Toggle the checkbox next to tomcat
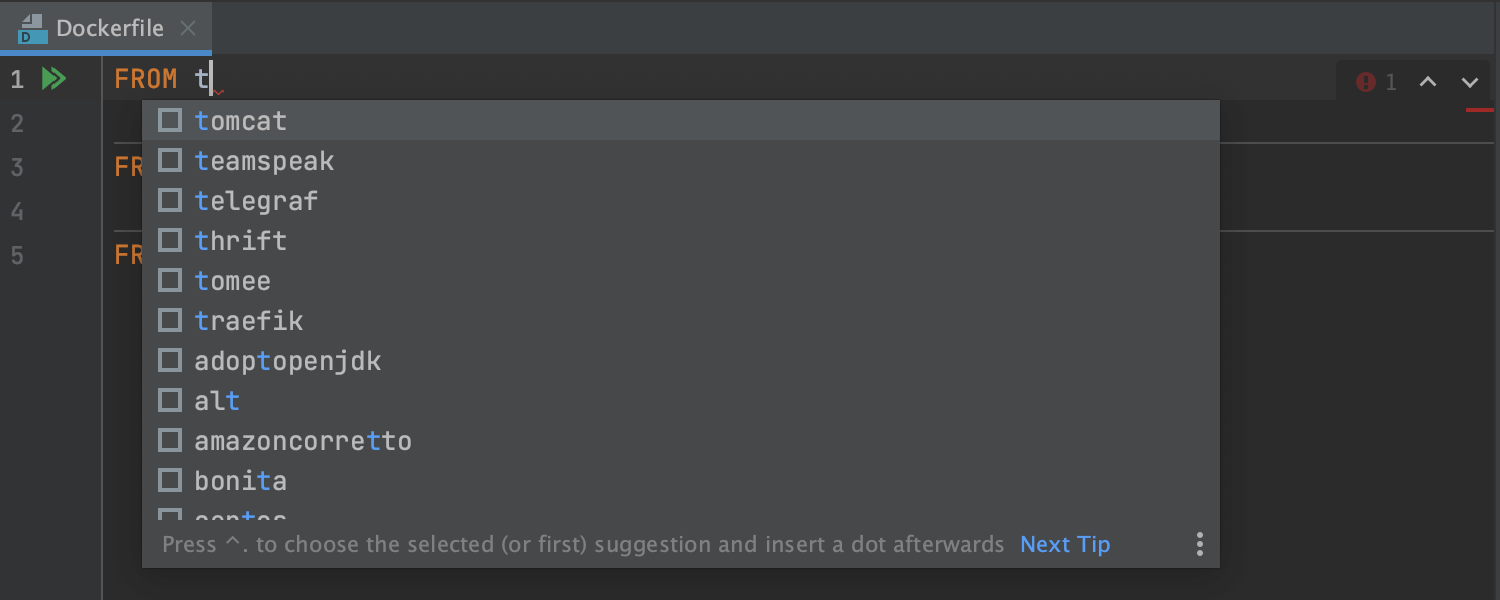 (170, 120)
